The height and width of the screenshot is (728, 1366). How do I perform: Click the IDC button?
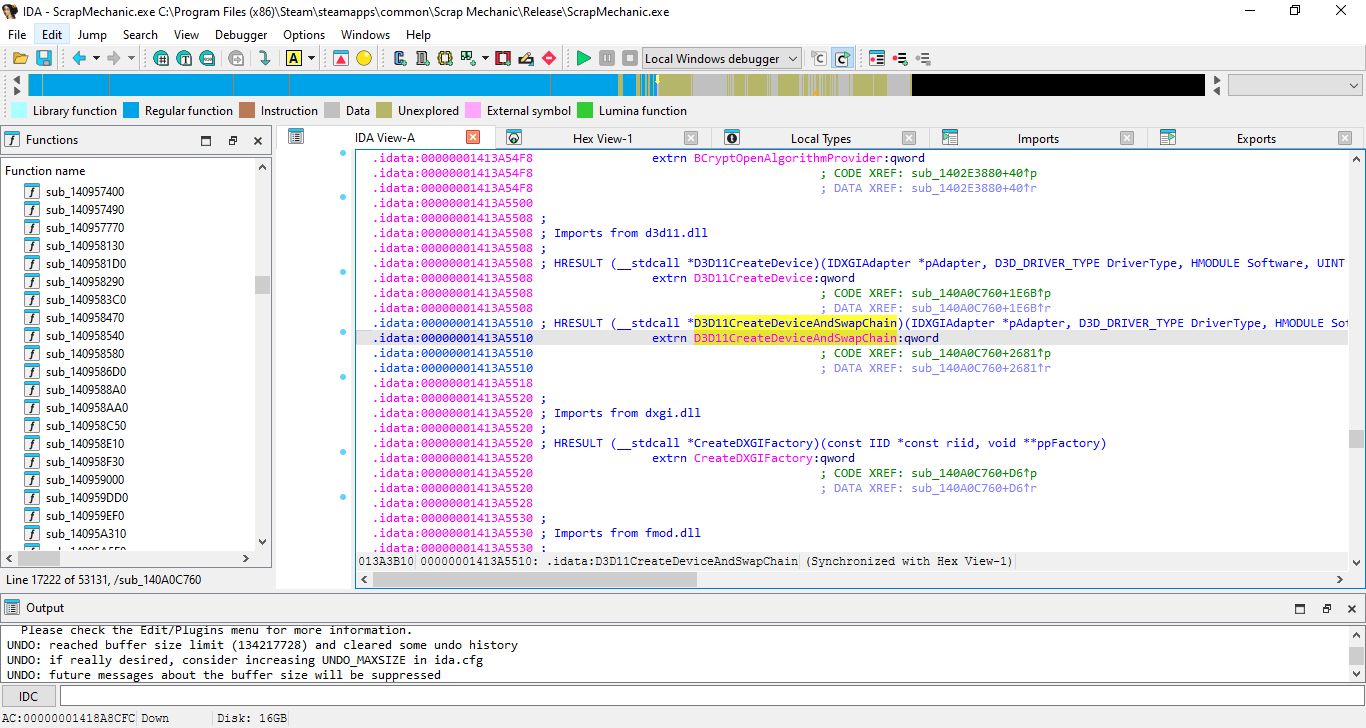pos(29,696)
